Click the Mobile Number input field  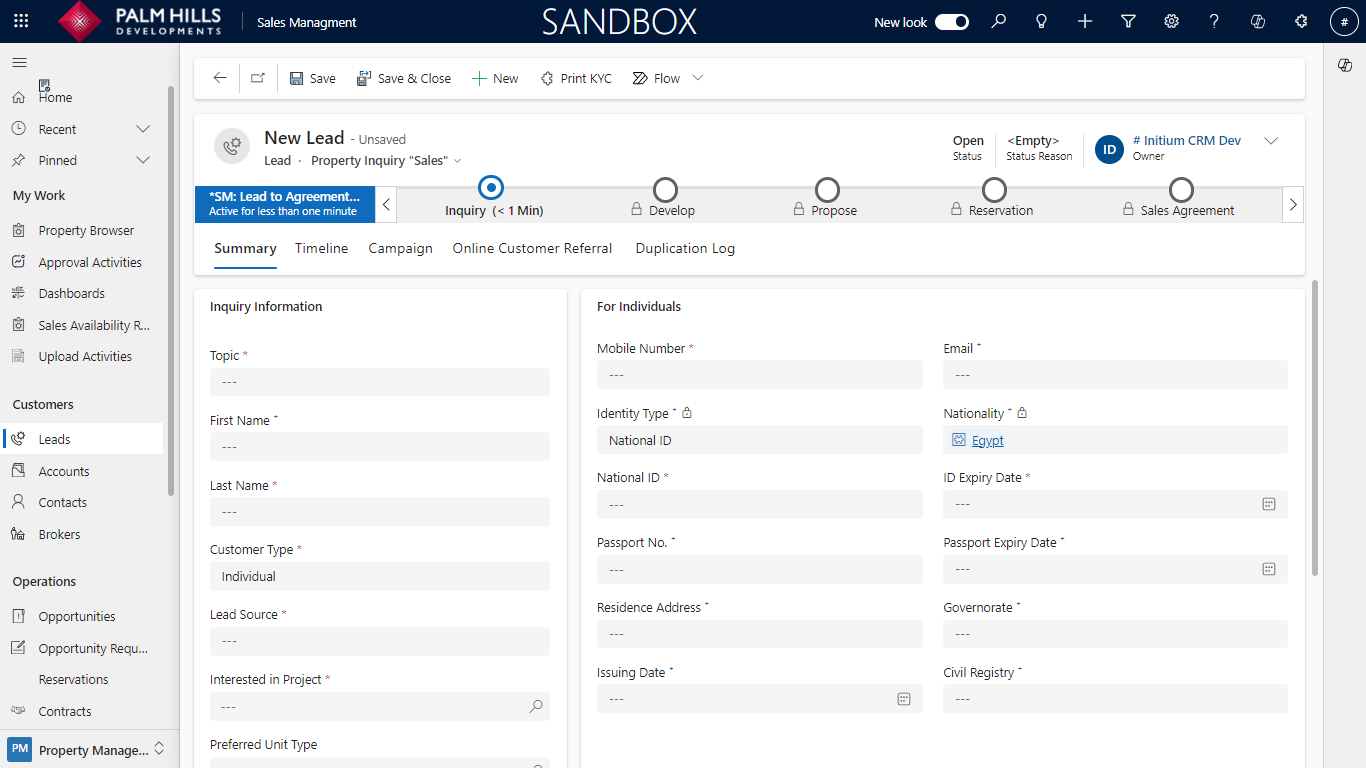click(759, 375)
